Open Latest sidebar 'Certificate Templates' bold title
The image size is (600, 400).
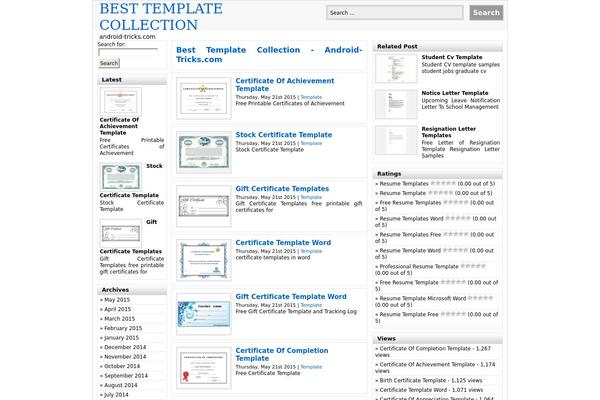pyautogui.click(x=131, y=251)
